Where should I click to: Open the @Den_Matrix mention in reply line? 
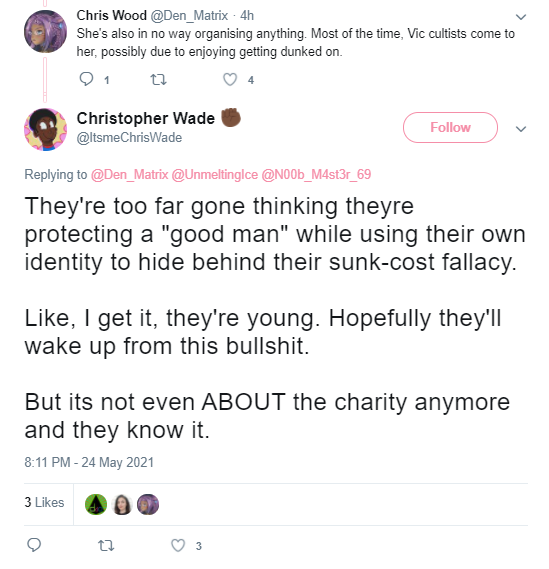130,175
